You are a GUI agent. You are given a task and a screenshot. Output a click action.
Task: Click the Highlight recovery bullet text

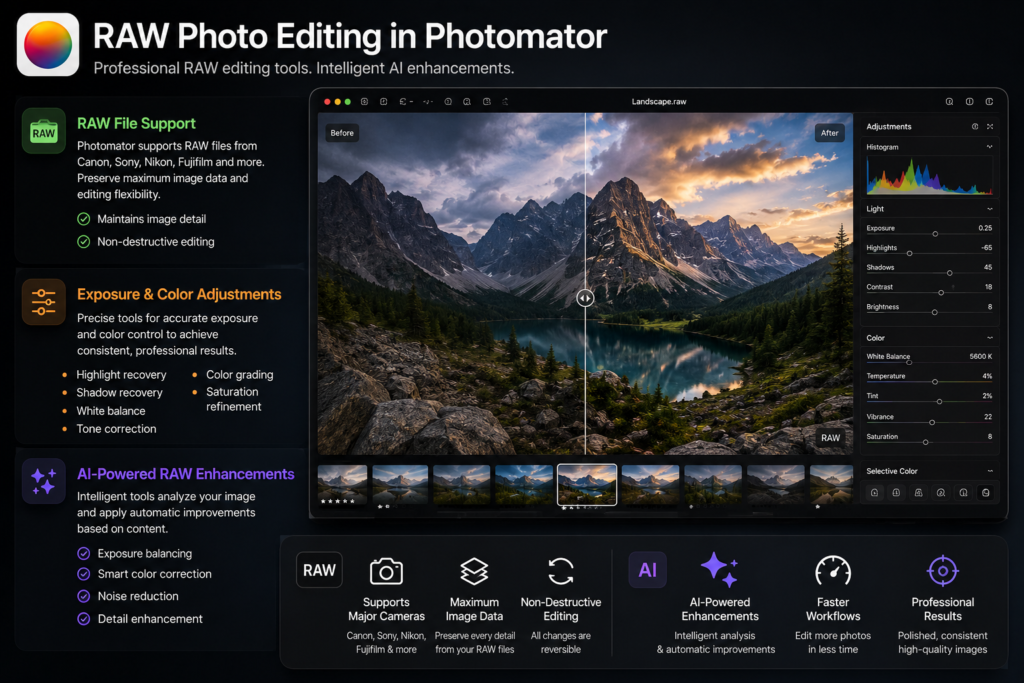coord(121,375)
